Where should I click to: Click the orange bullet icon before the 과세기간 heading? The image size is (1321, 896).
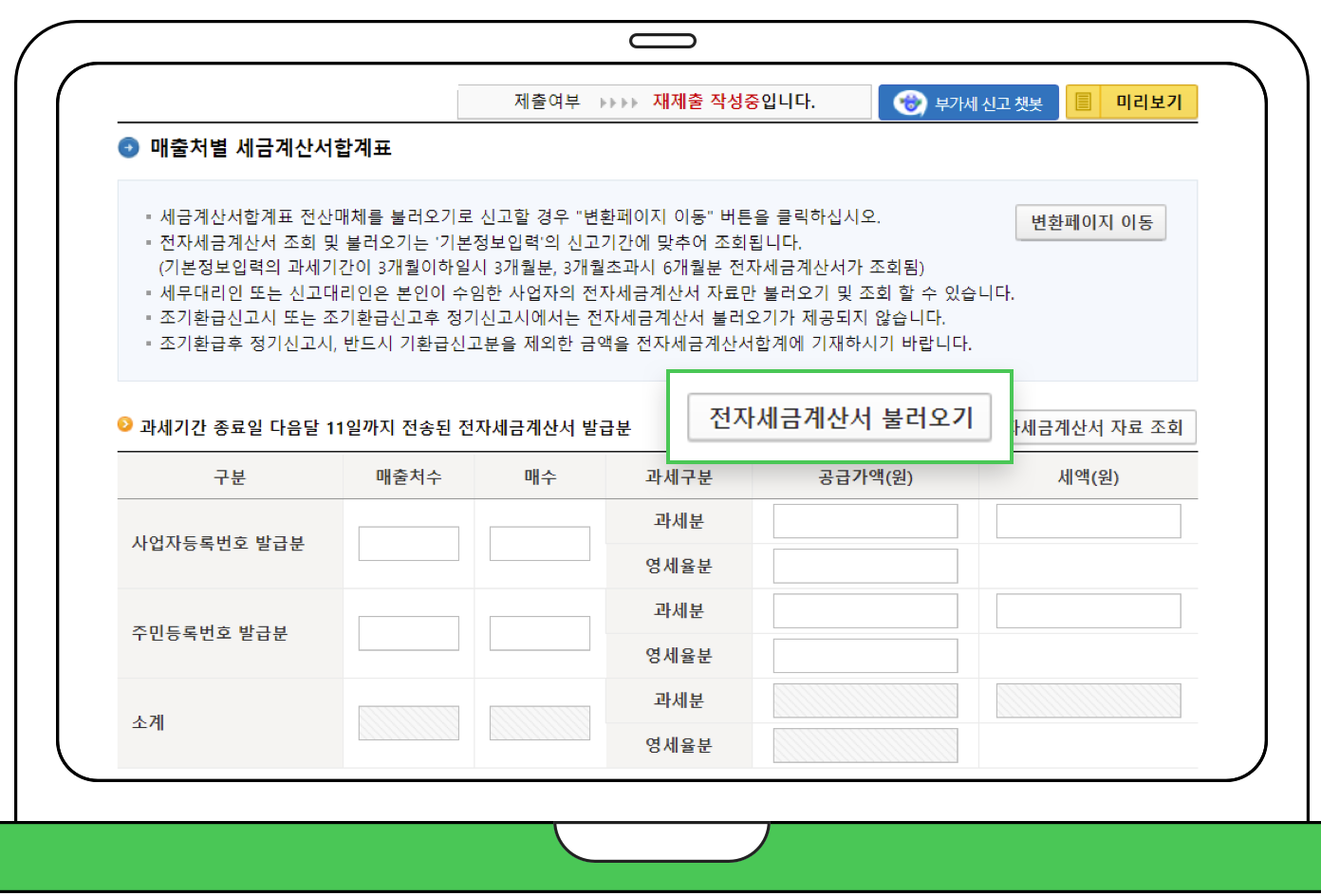pos(124,426)
